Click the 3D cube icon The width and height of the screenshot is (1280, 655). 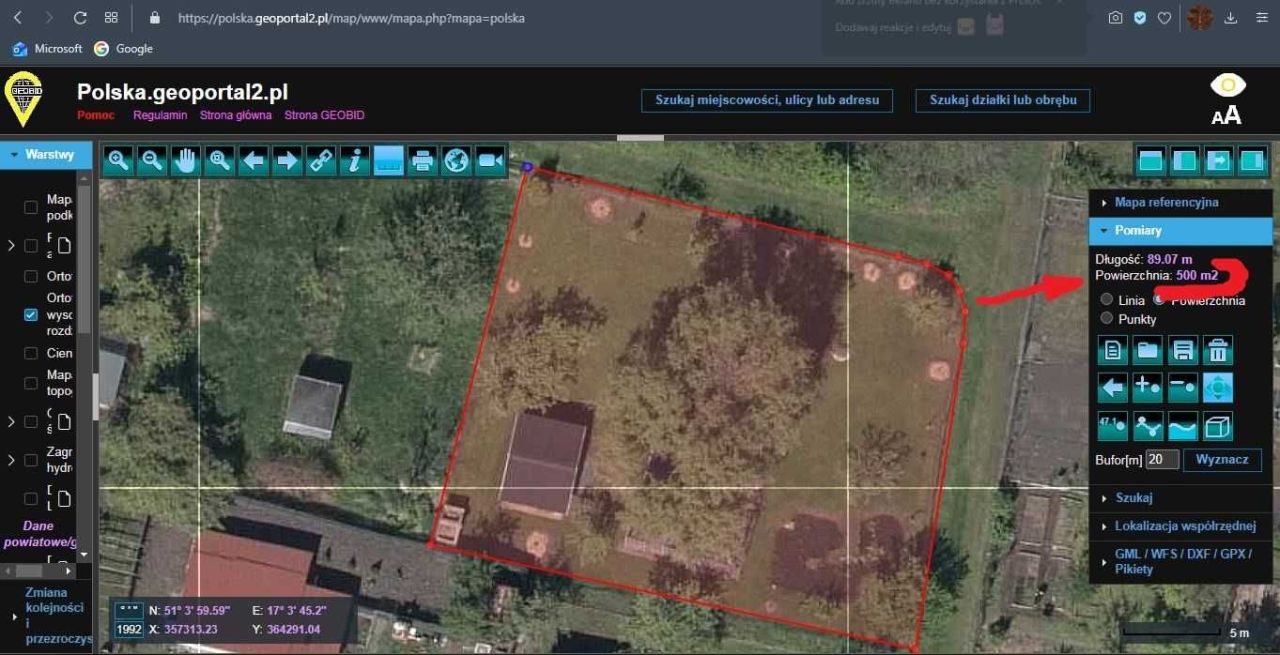[x=1218, y=426]
